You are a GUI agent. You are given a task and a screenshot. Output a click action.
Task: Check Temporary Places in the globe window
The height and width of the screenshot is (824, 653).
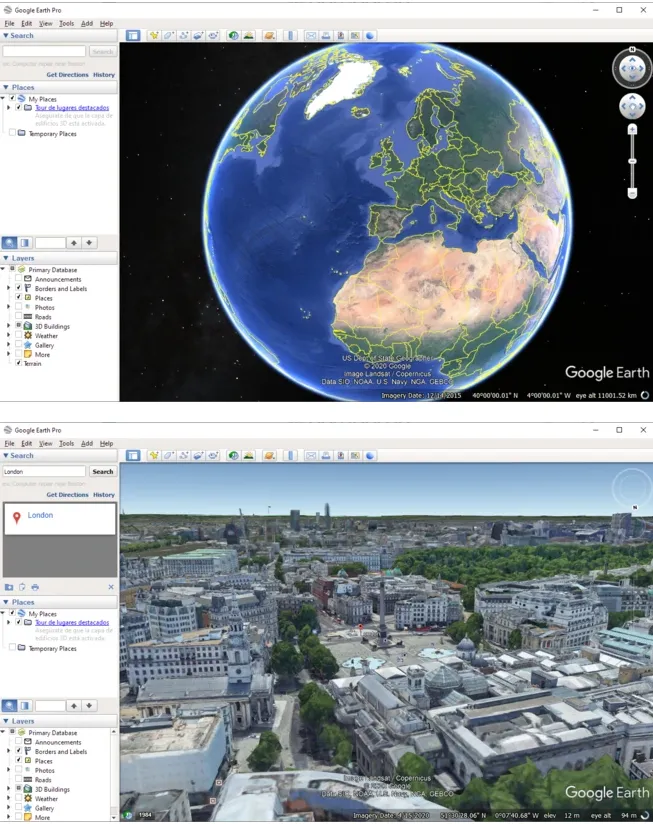point(12,133)
